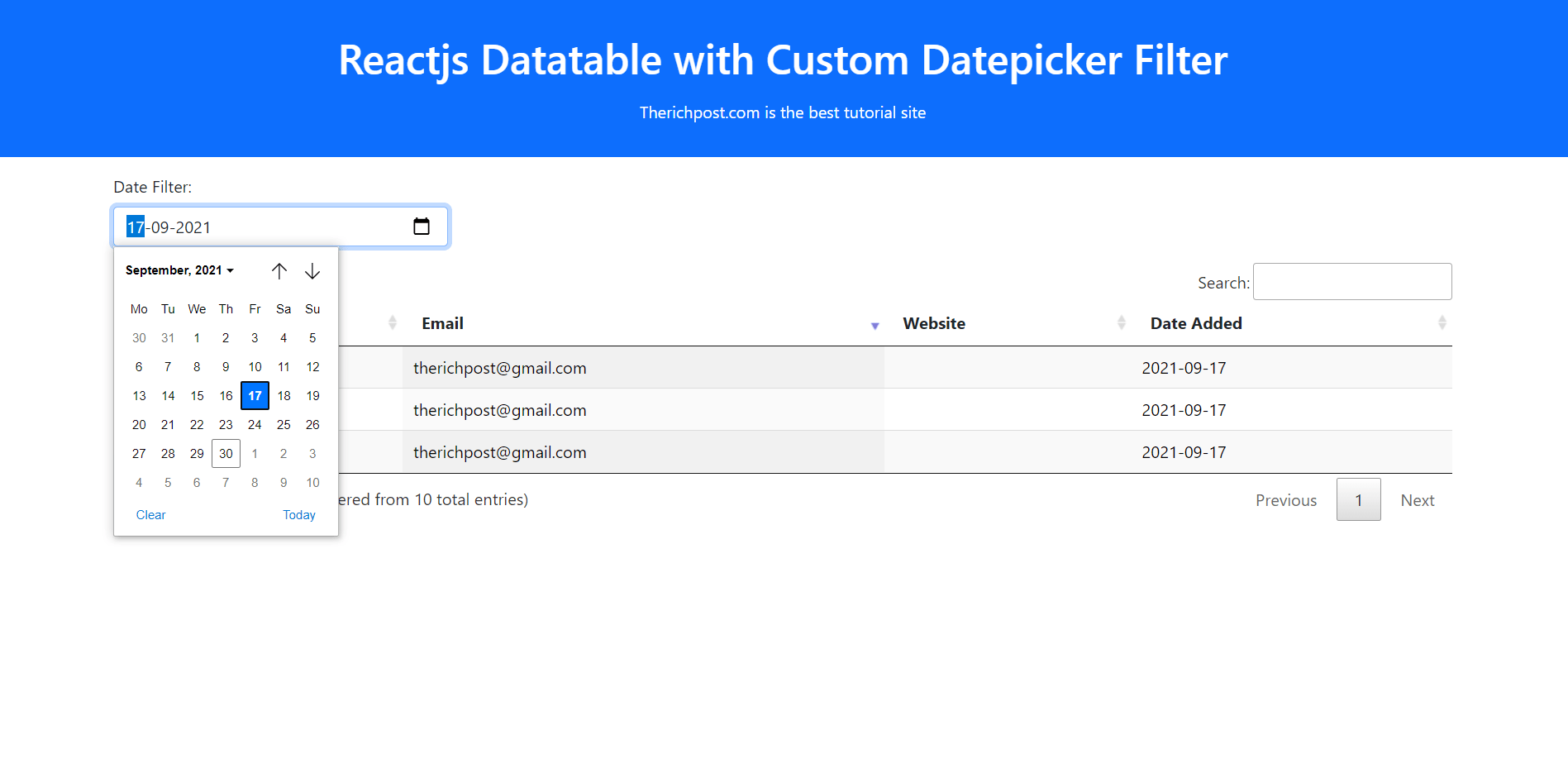Sort by the Email column arrow
Screen dimensions: 1568x773
(x=875, y=325)
